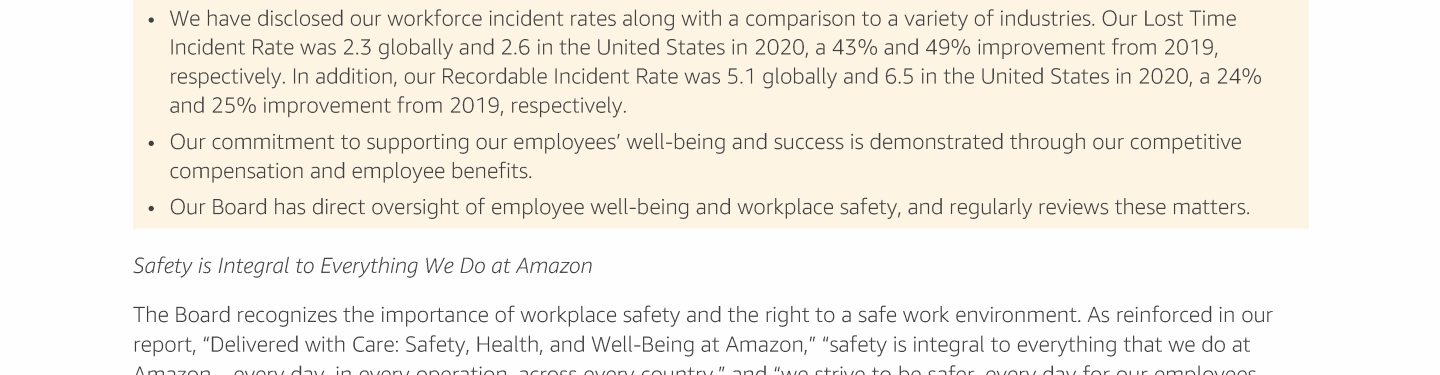
Task: Click the first bullet about workforce incident rates
Action: [715, 62]
